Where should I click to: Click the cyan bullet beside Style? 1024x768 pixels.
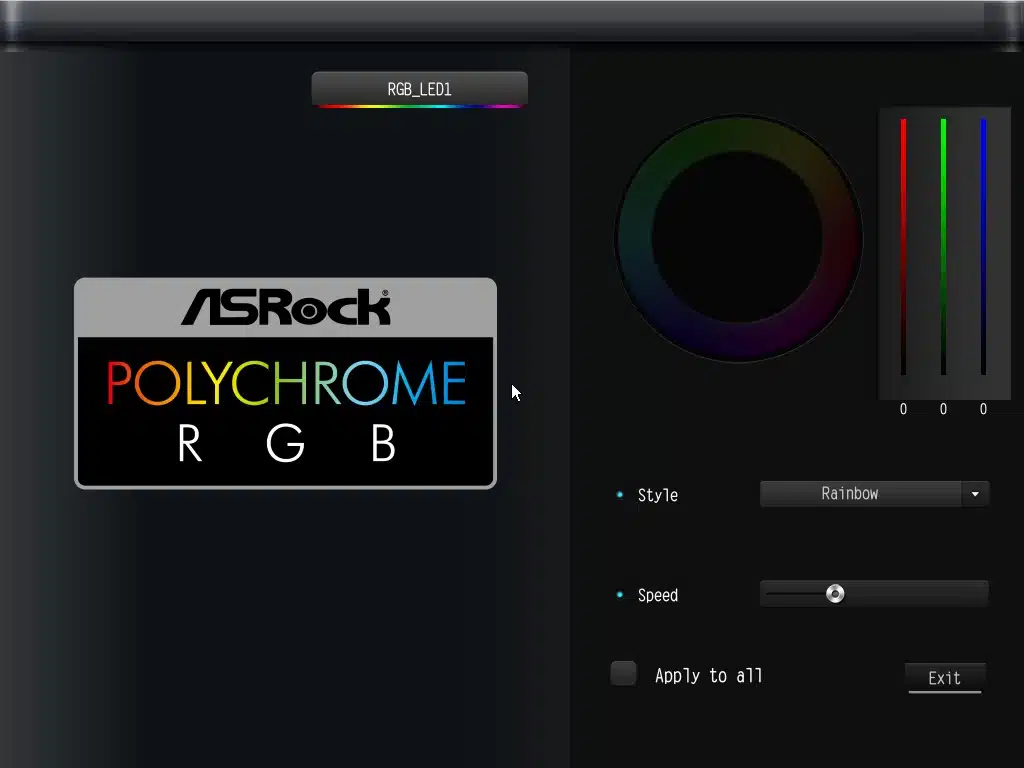pyautogui.click(x=620, y=495)
